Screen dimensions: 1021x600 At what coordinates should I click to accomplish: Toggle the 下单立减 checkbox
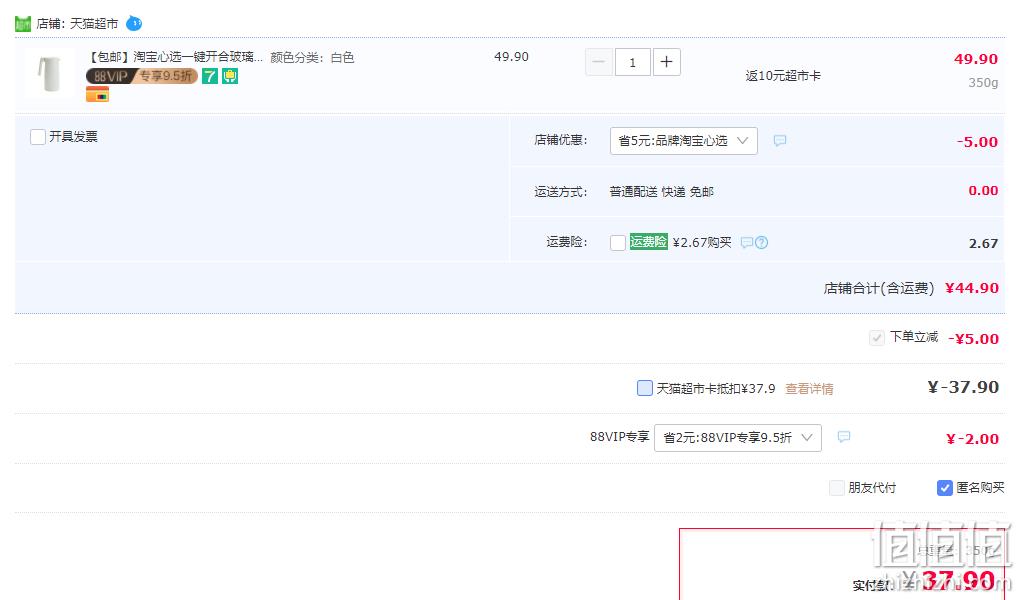(x=876, y=337)
